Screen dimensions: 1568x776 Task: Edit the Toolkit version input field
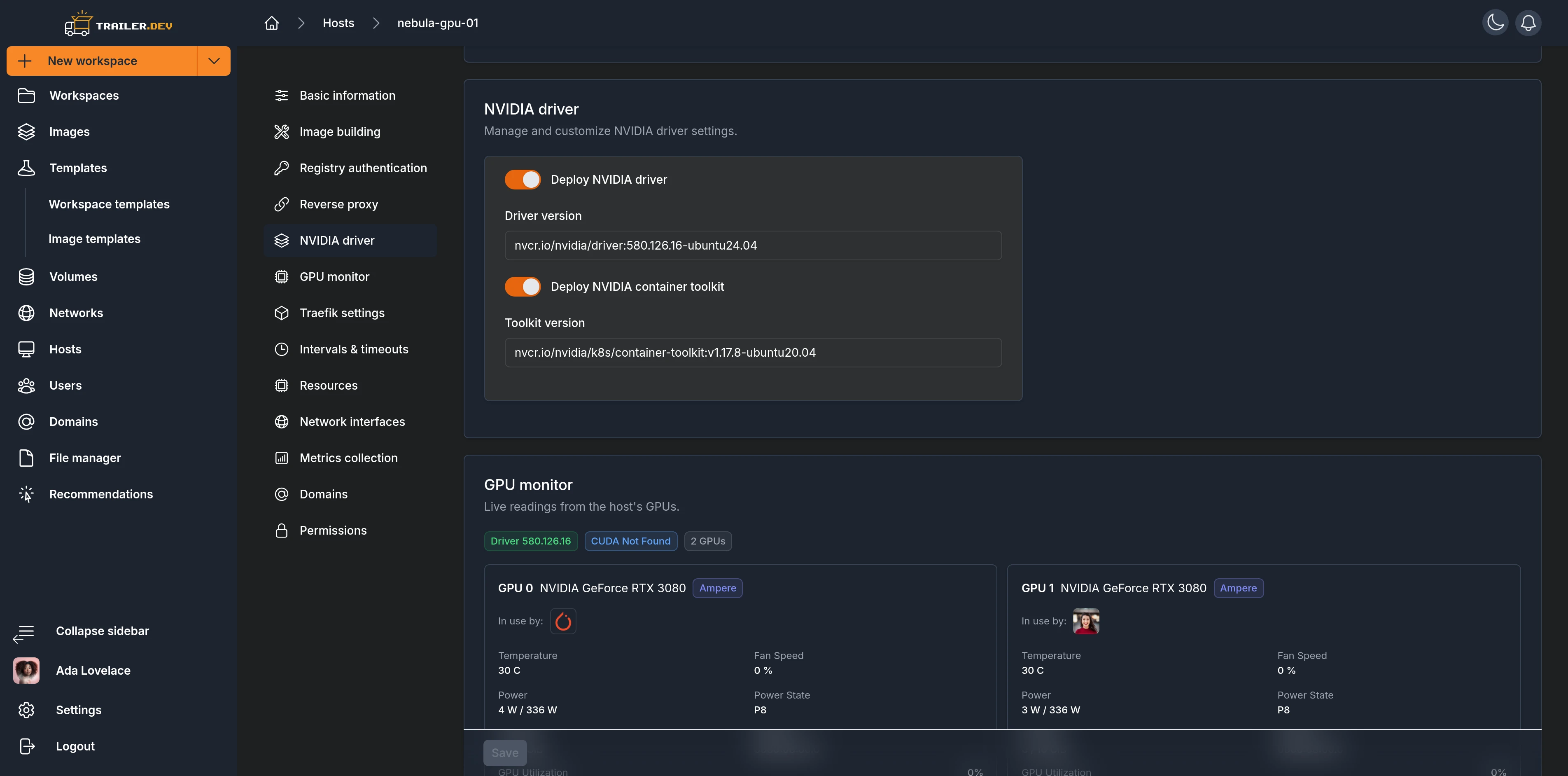(x=753, y=353)
